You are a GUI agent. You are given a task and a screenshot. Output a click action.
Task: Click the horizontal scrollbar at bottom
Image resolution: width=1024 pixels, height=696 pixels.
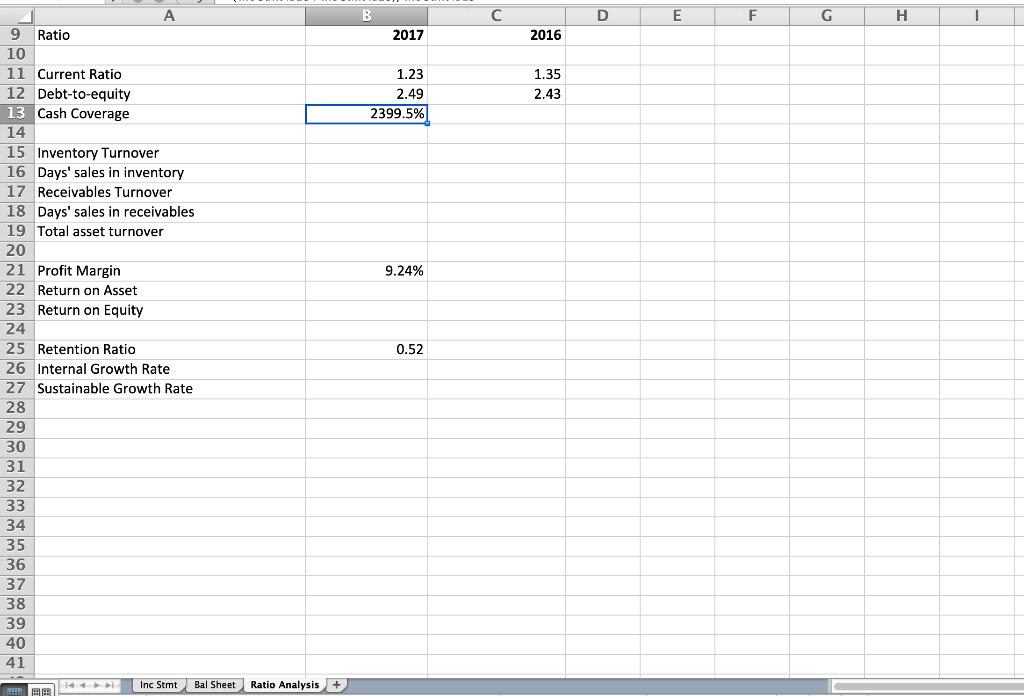tap(929, 686)
